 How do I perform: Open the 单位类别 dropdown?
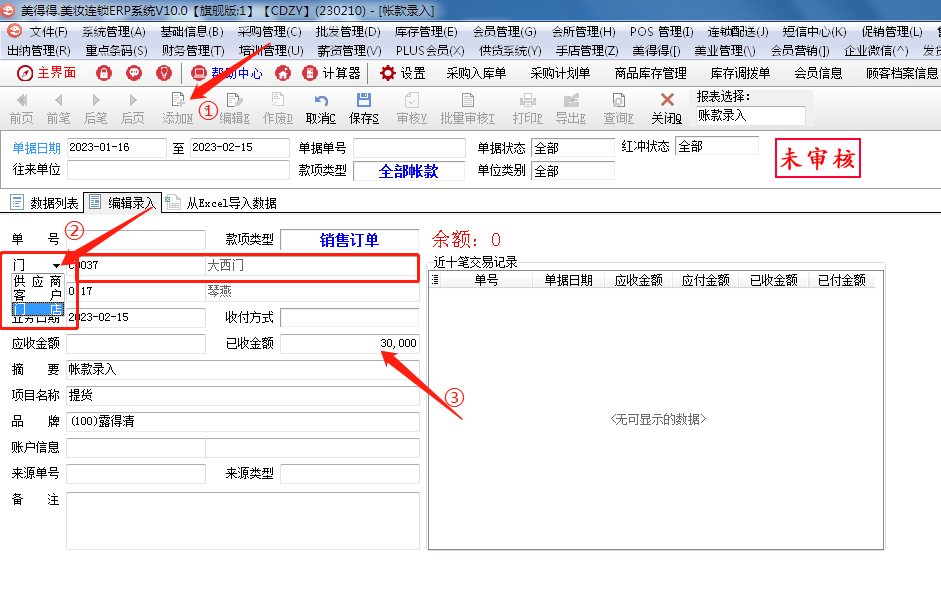click(x=573, y=171)
